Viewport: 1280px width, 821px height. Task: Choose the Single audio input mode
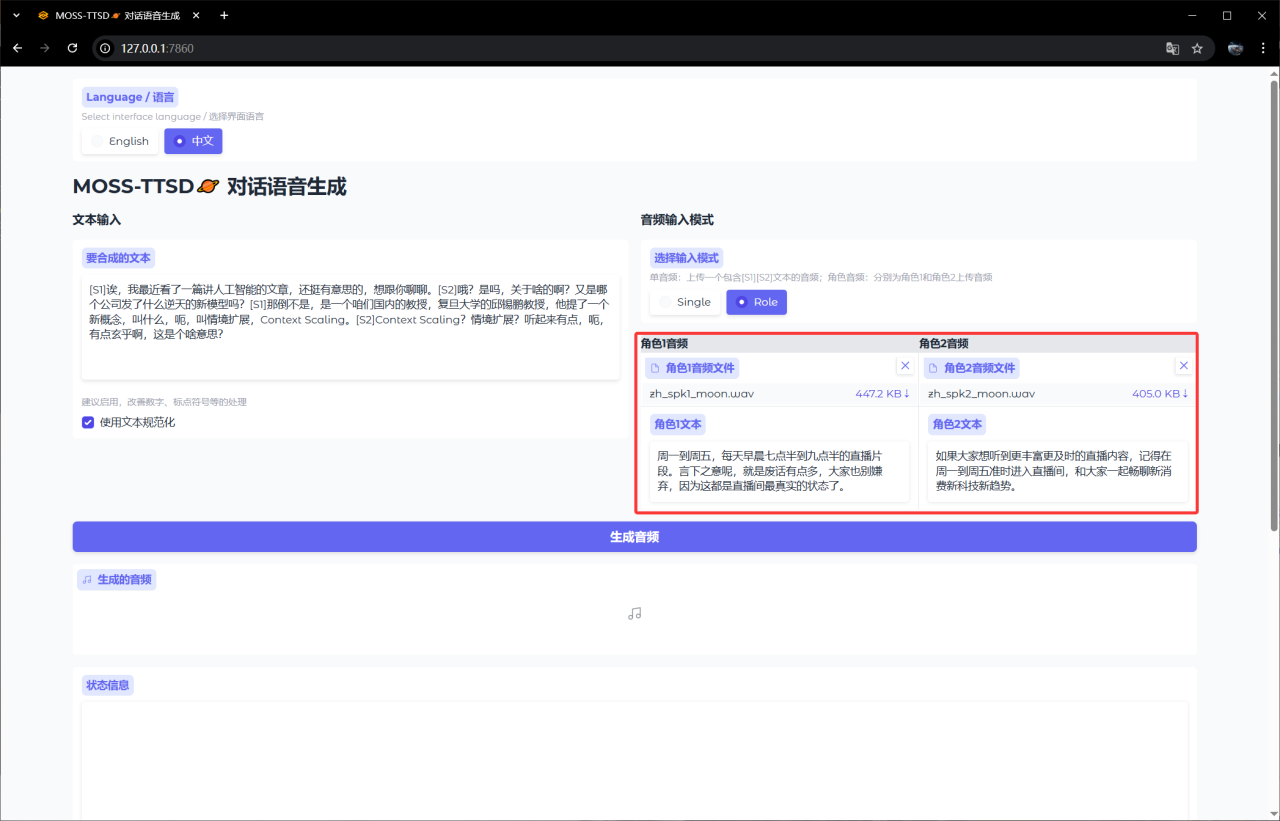tap(685, 302)
